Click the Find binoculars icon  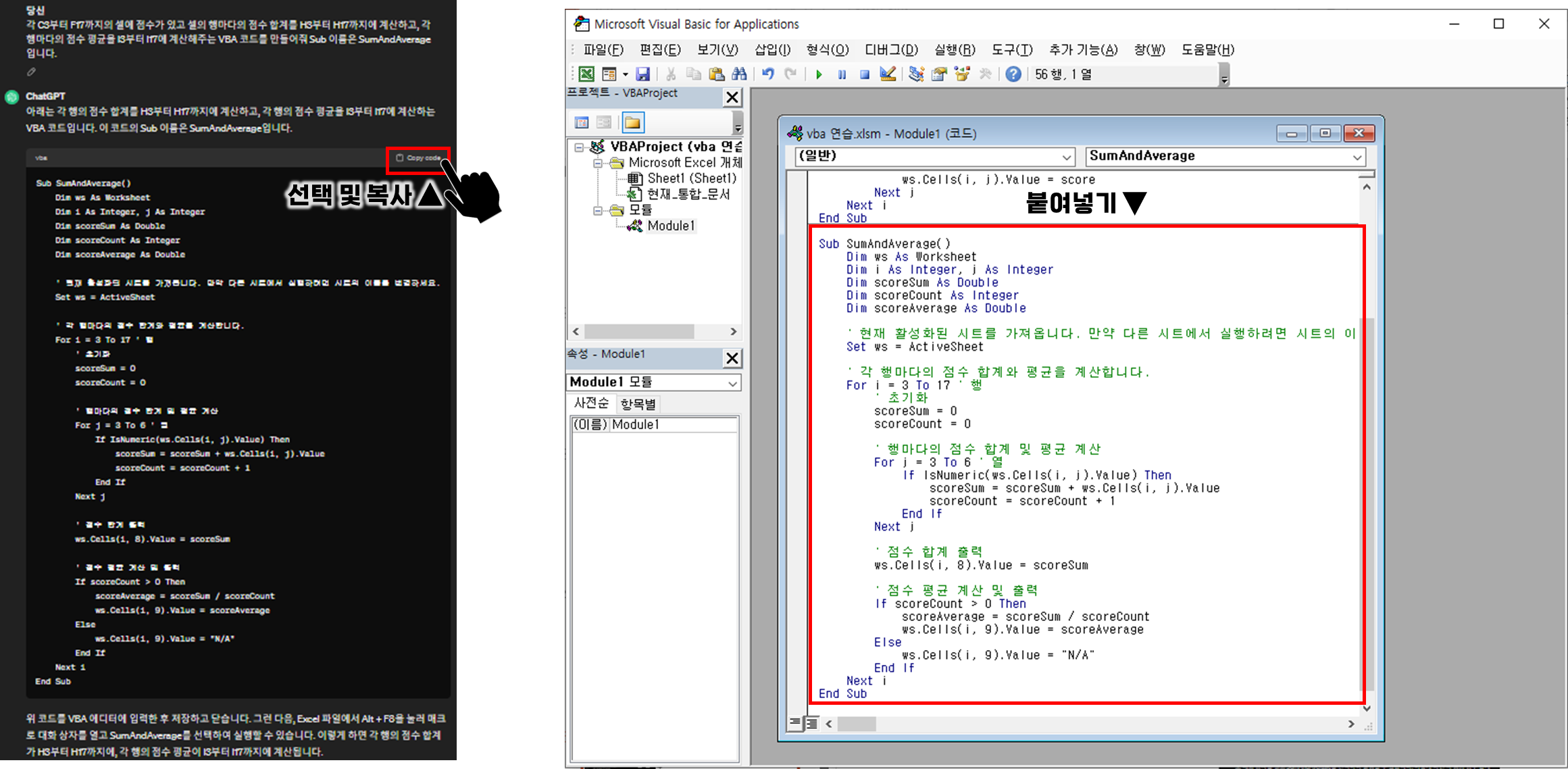click(x=740, y=74)
